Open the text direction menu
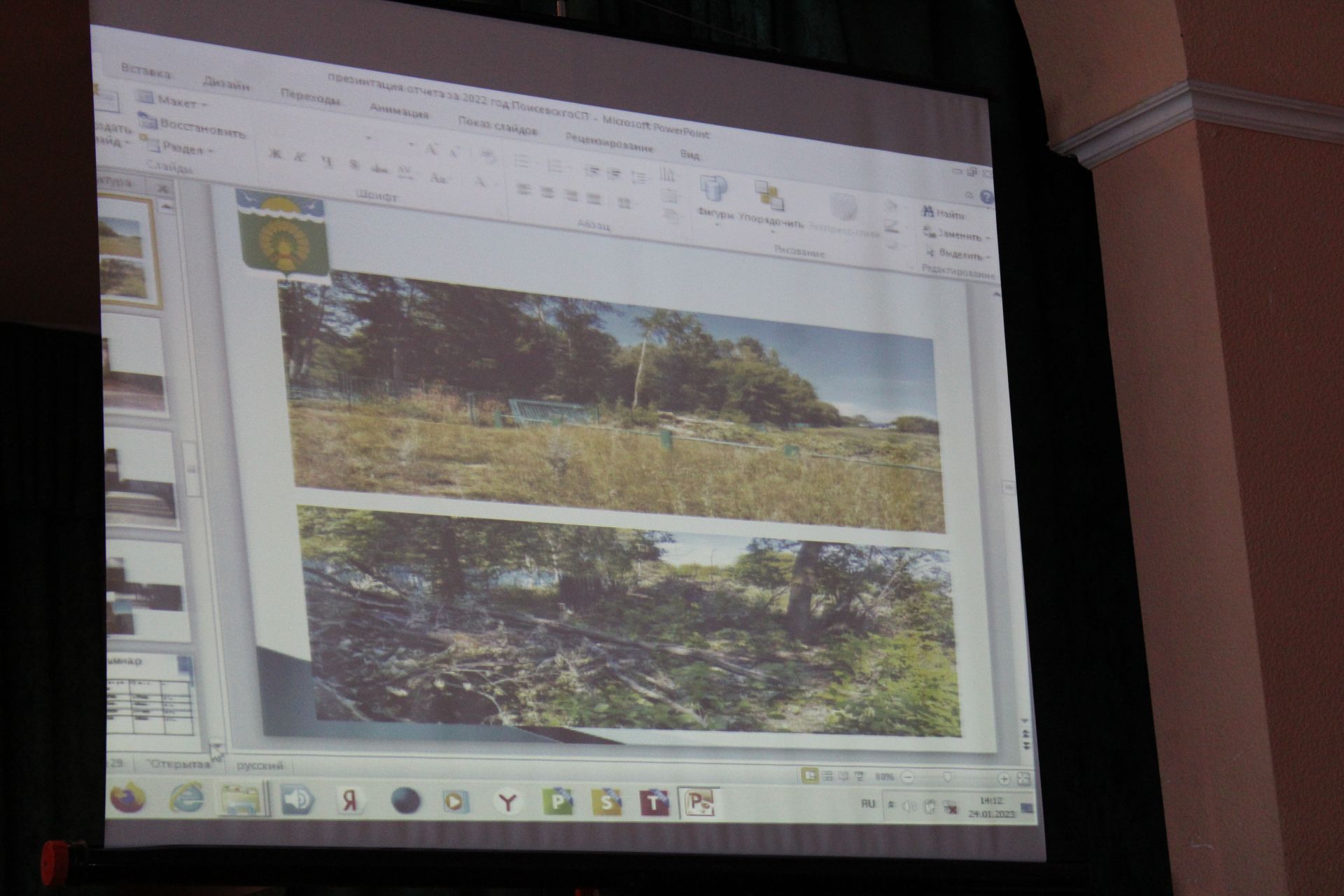This screenshot has width=1344, height=896. 668,176
